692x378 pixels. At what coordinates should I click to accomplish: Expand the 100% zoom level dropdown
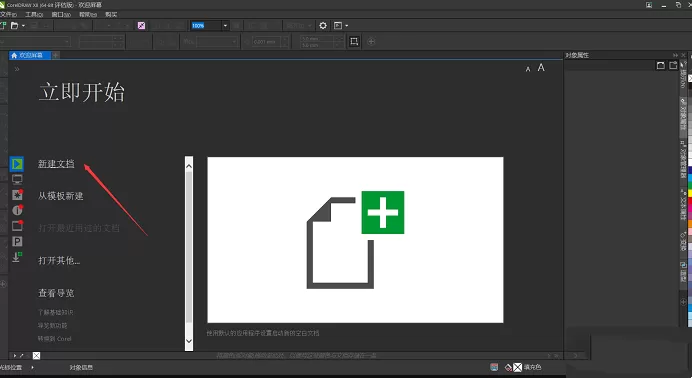225,26
